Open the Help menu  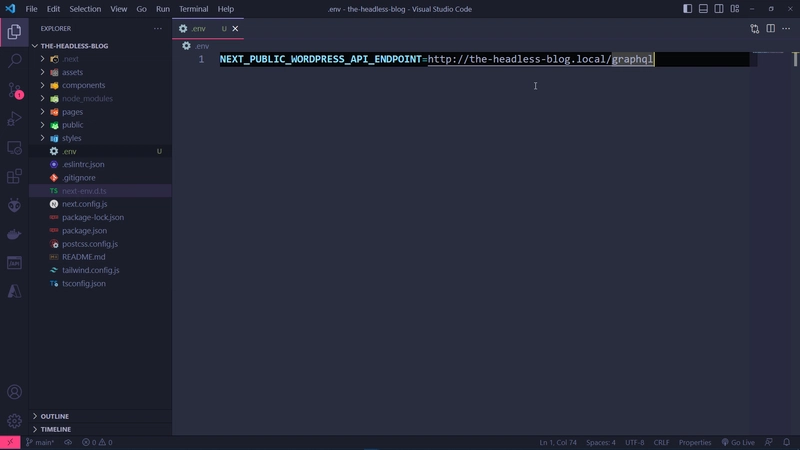[x=226, y=9]
